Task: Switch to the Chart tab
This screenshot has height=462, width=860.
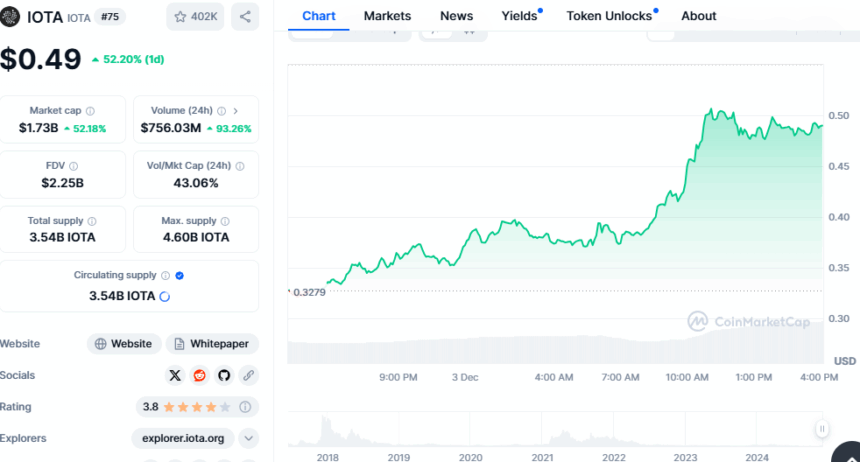Action: point(319,16)
